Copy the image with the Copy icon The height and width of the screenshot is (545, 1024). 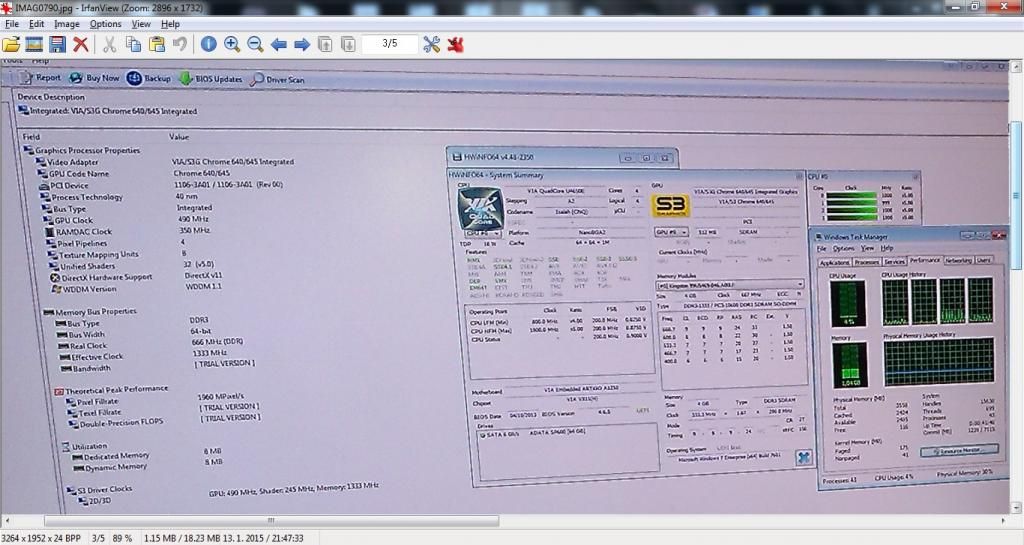133,44
